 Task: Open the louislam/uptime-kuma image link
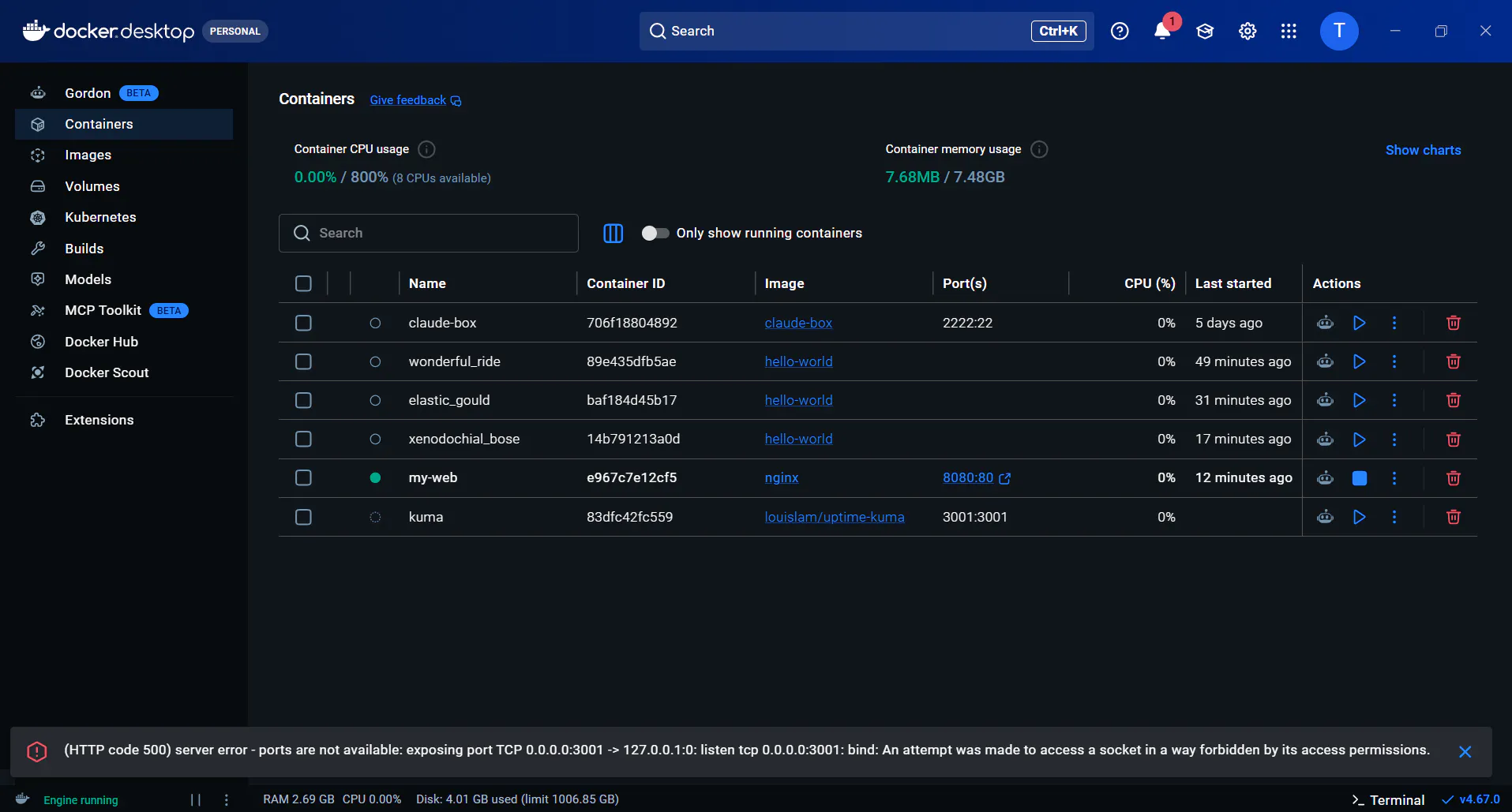(835, 517)
